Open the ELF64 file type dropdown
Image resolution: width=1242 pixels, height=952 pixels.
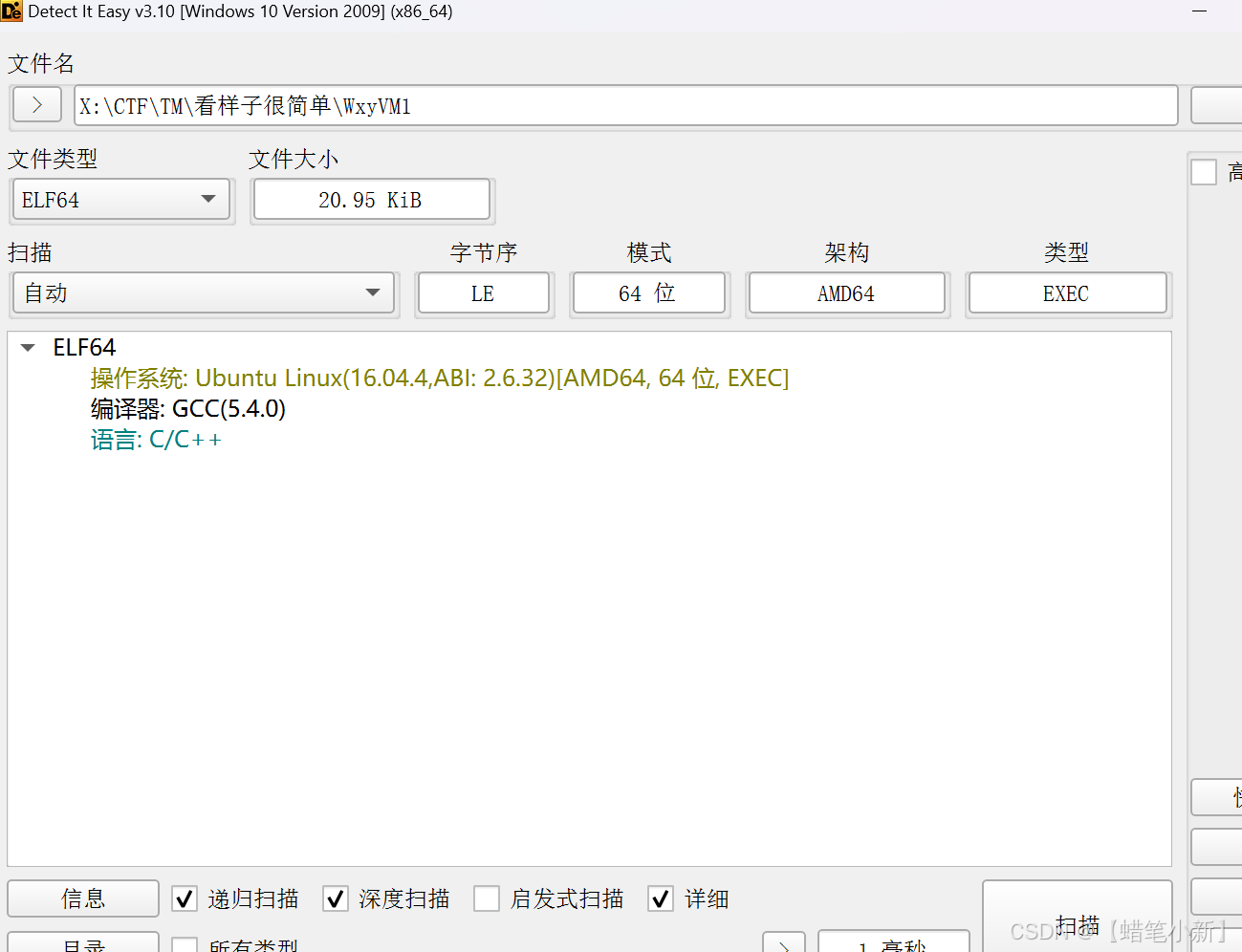coord(120,200)
